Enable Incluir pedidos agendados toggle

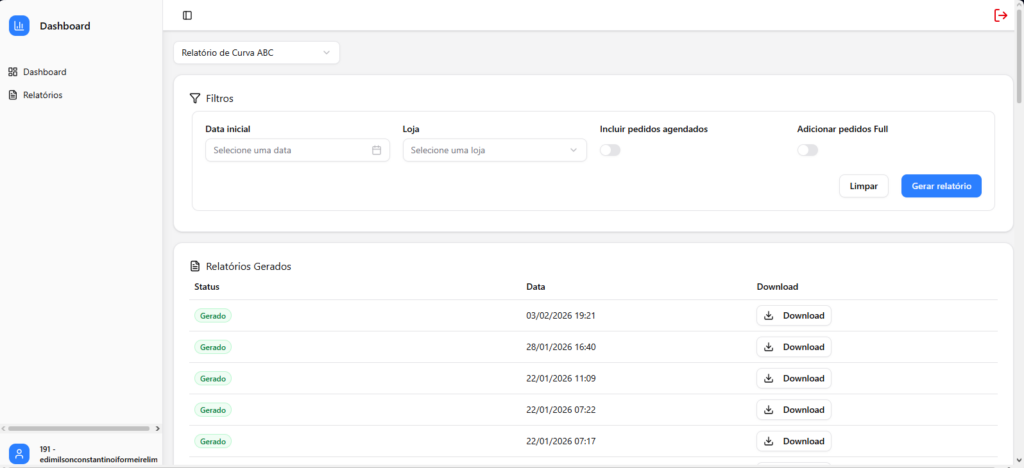pyautogui.click(x=610, y=150)
